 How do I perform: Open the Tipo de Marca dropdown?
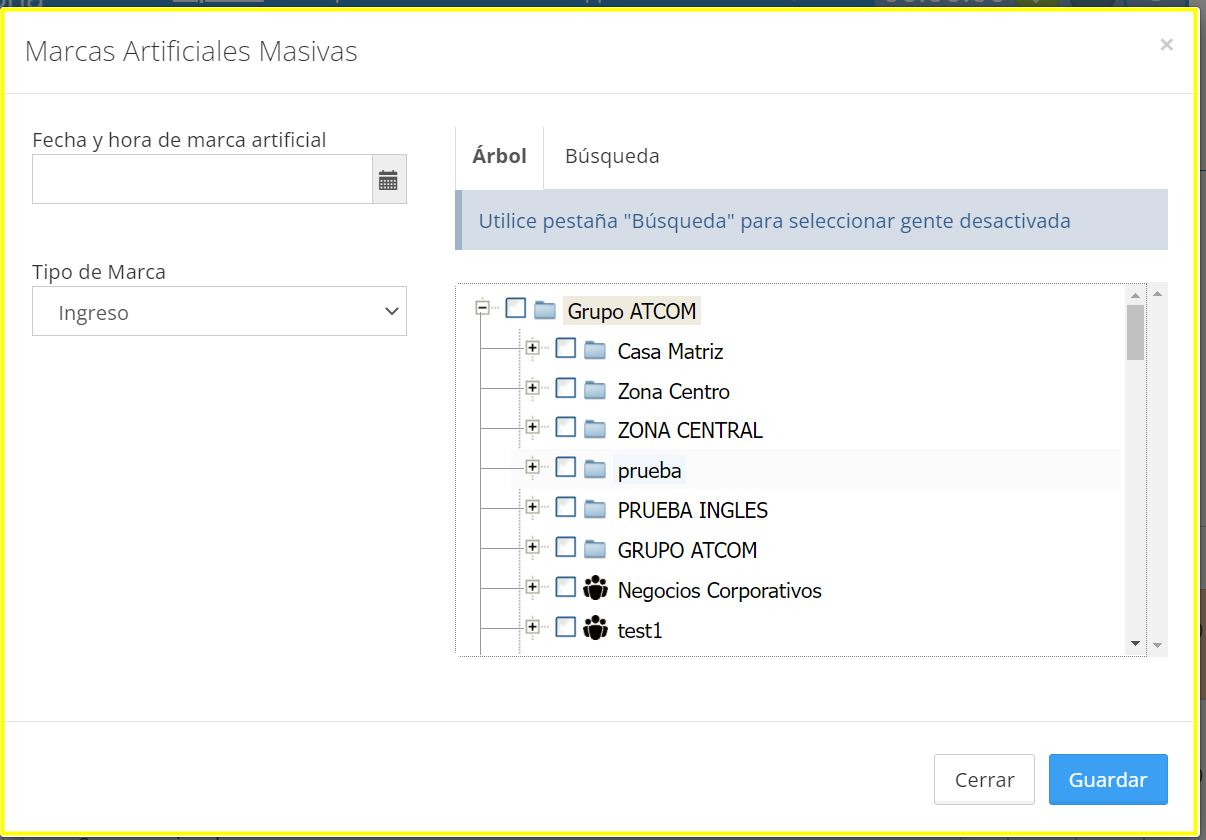[219, 312]
